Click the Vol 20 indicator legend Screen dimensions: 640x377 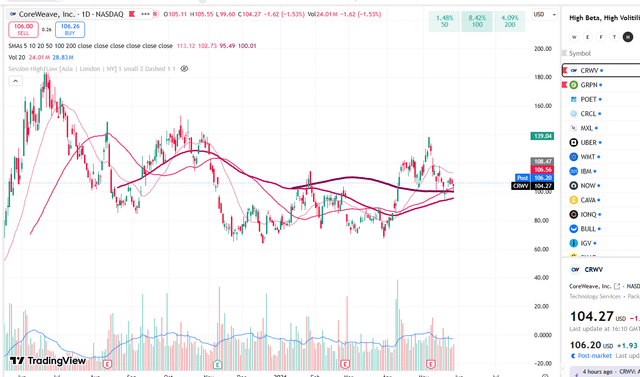17,57
